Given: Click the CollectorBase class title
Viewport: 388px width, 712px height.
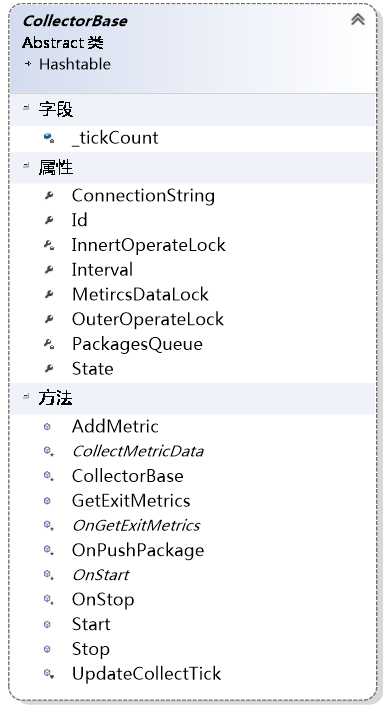Looking at the screenshot, I should (x=75, y=21).
